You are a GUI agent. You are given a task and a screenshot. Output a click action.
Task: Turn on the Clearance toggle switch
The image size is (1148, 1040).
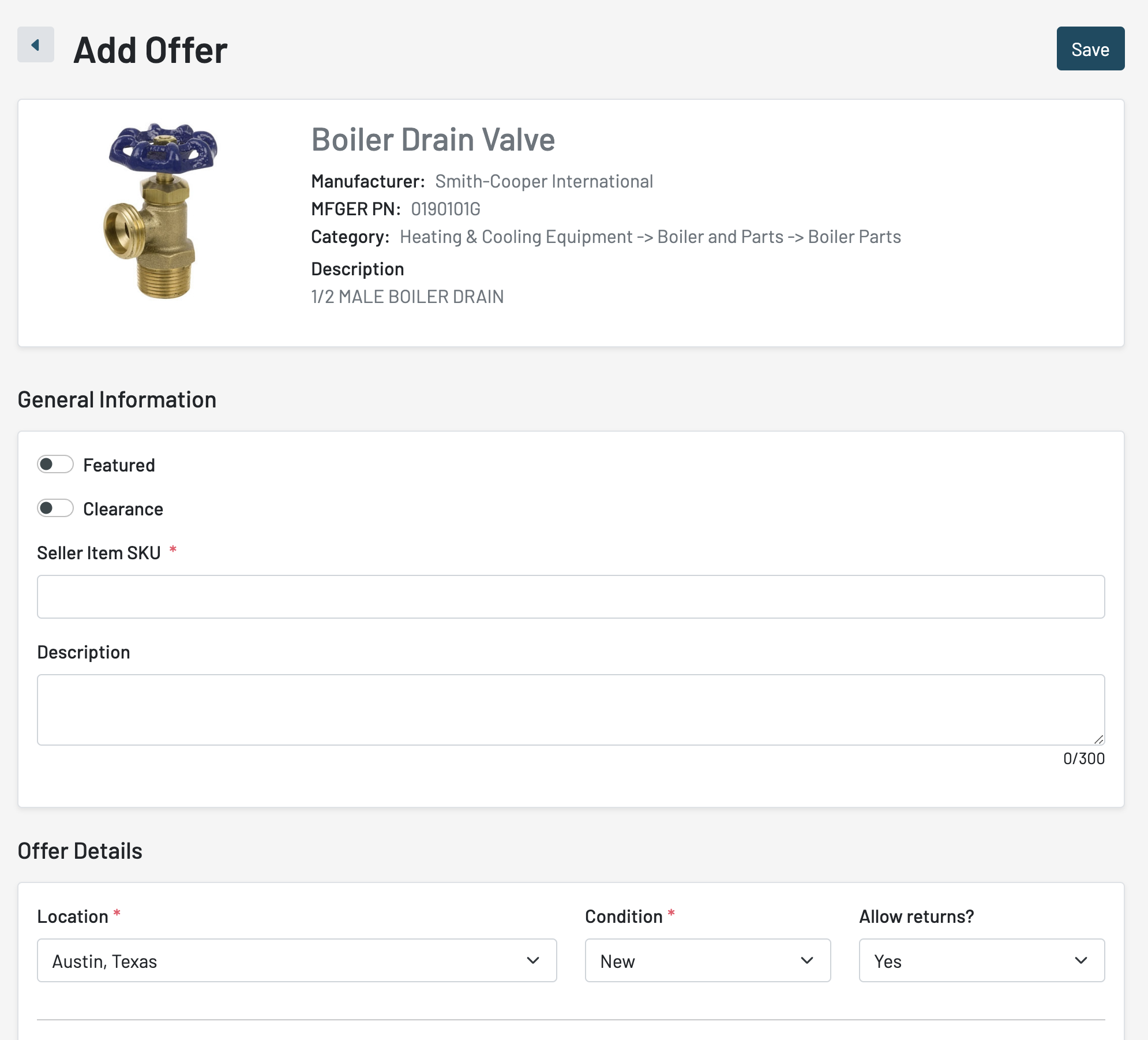tap(55, 508)
